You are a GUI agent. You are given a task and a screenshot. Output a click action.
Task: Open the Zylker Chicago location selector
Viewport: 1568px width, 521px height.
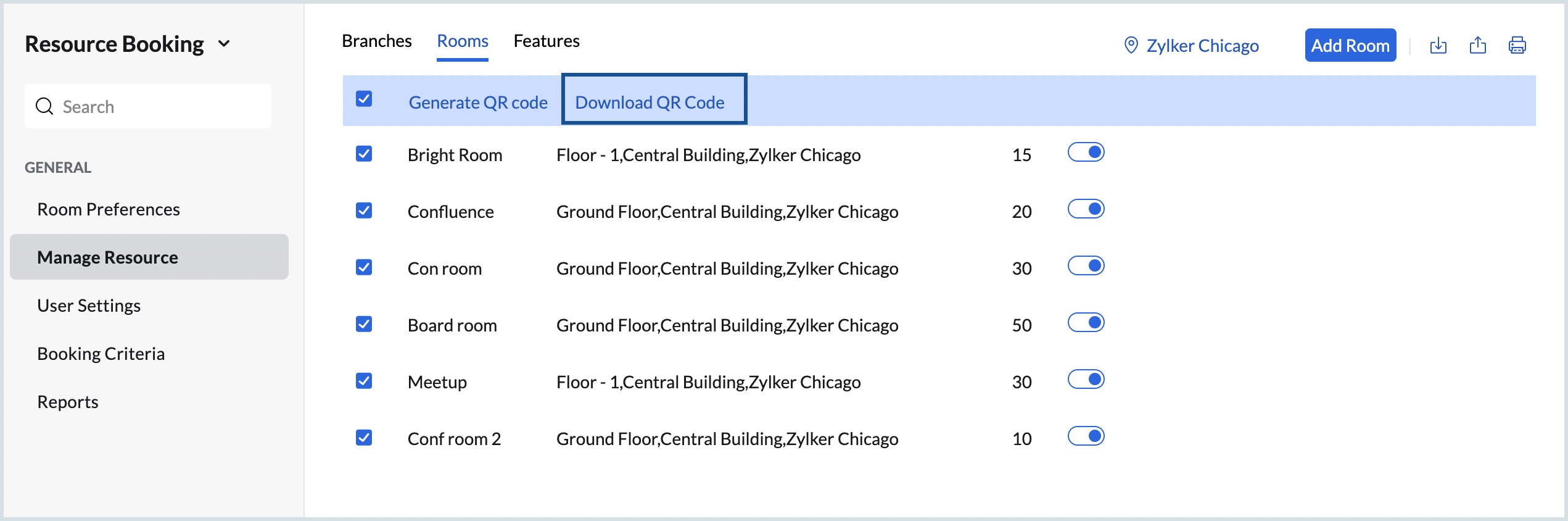(x=1202, y=46)
